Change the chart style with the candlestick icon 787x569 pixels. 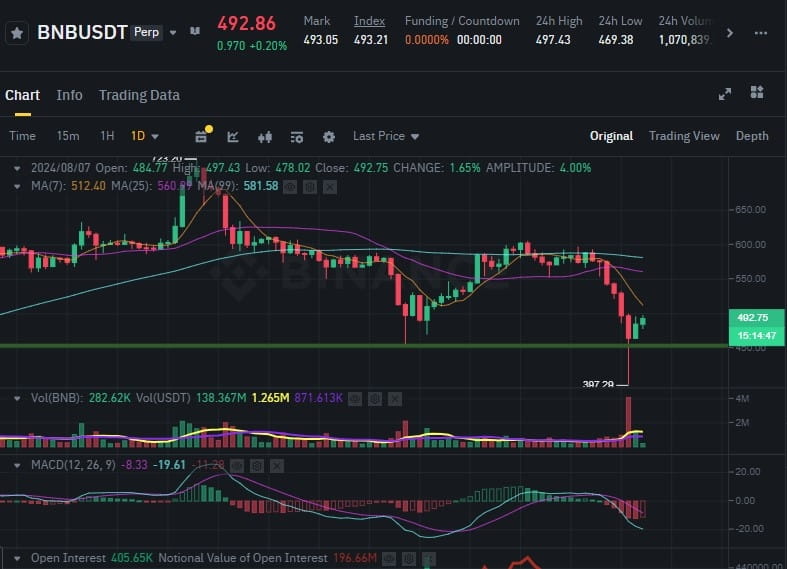(x=265, y=137)
